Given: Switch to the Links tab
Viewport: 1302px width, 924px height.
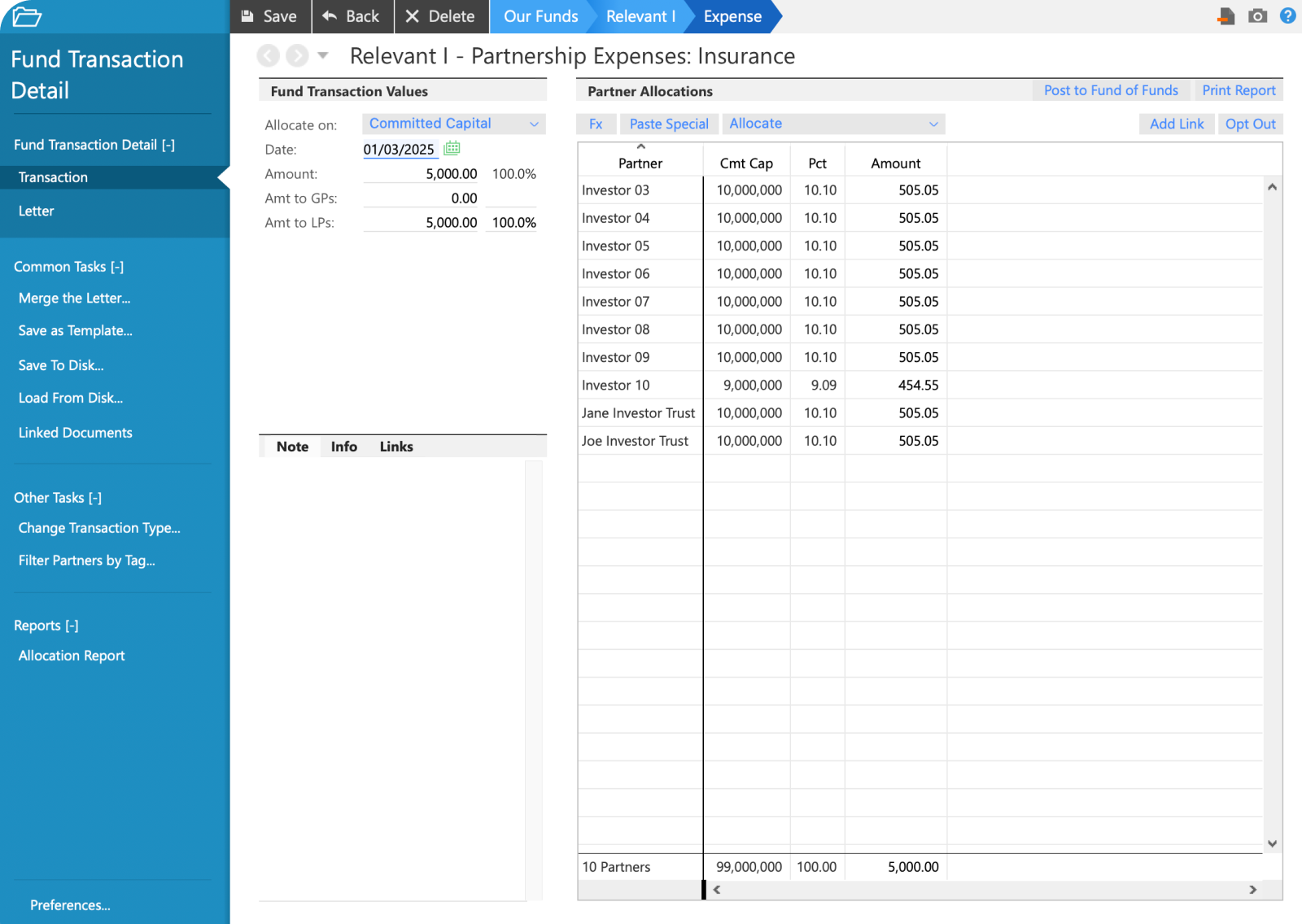Looking at the screenshot, I should click(396, 447).
